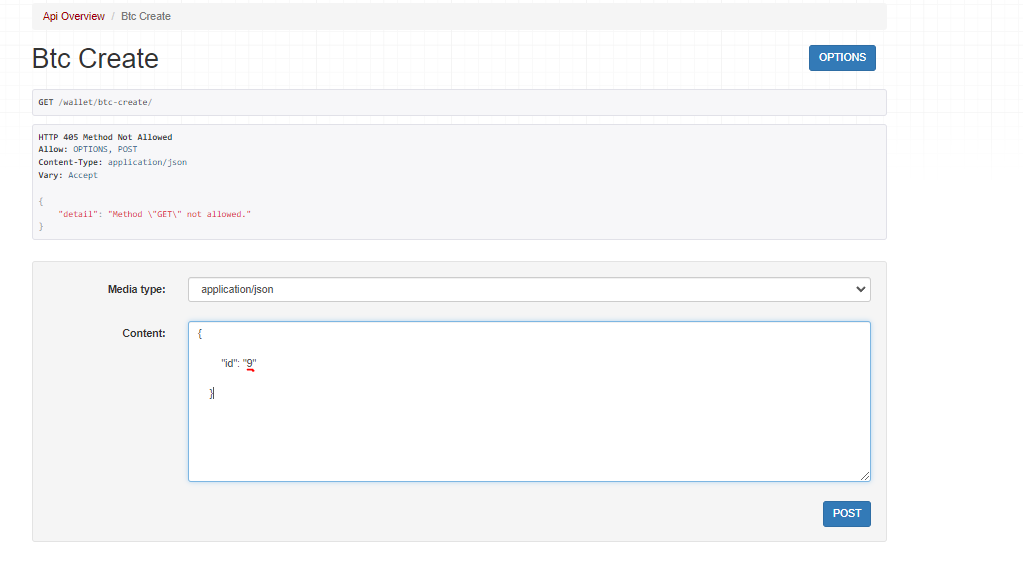Viewport: 1023px width, 587px height.
Task: Click the Content label
Action: pos(144,333)
